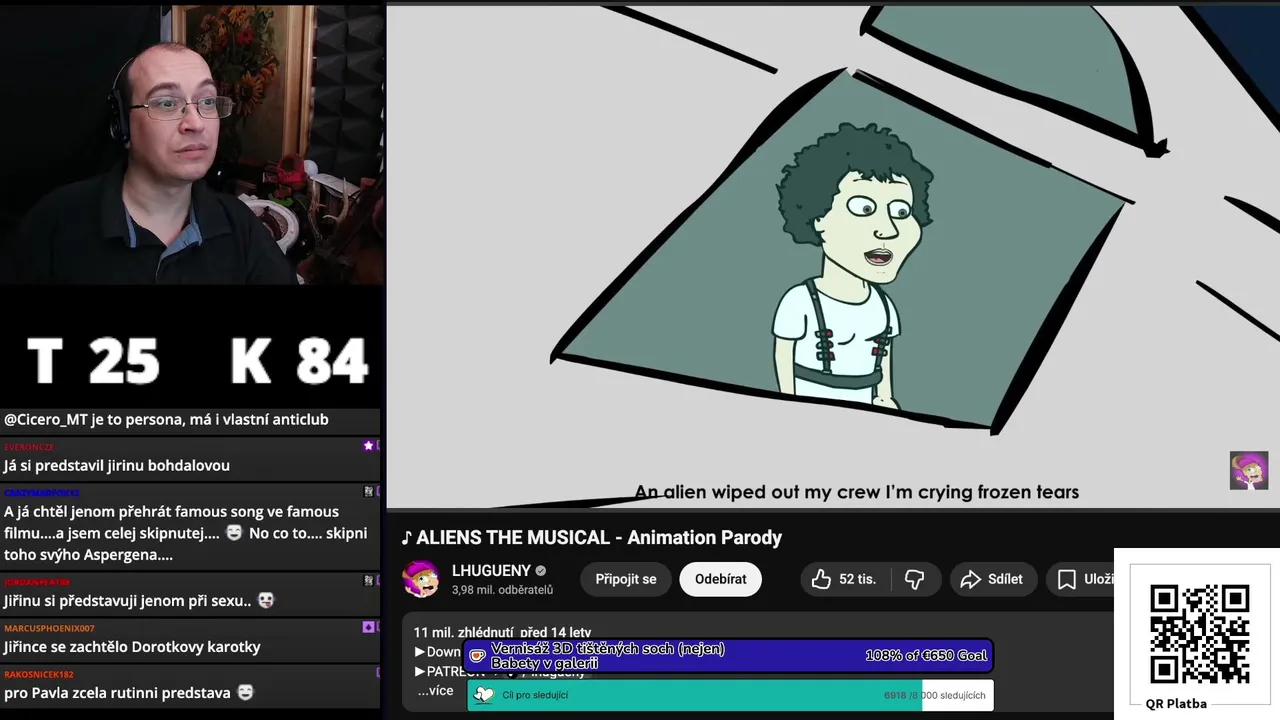Viewport: 1280px width, 720px height.
Task: Click the Odebírat subscribe button
Action: (x=721, y=579)
